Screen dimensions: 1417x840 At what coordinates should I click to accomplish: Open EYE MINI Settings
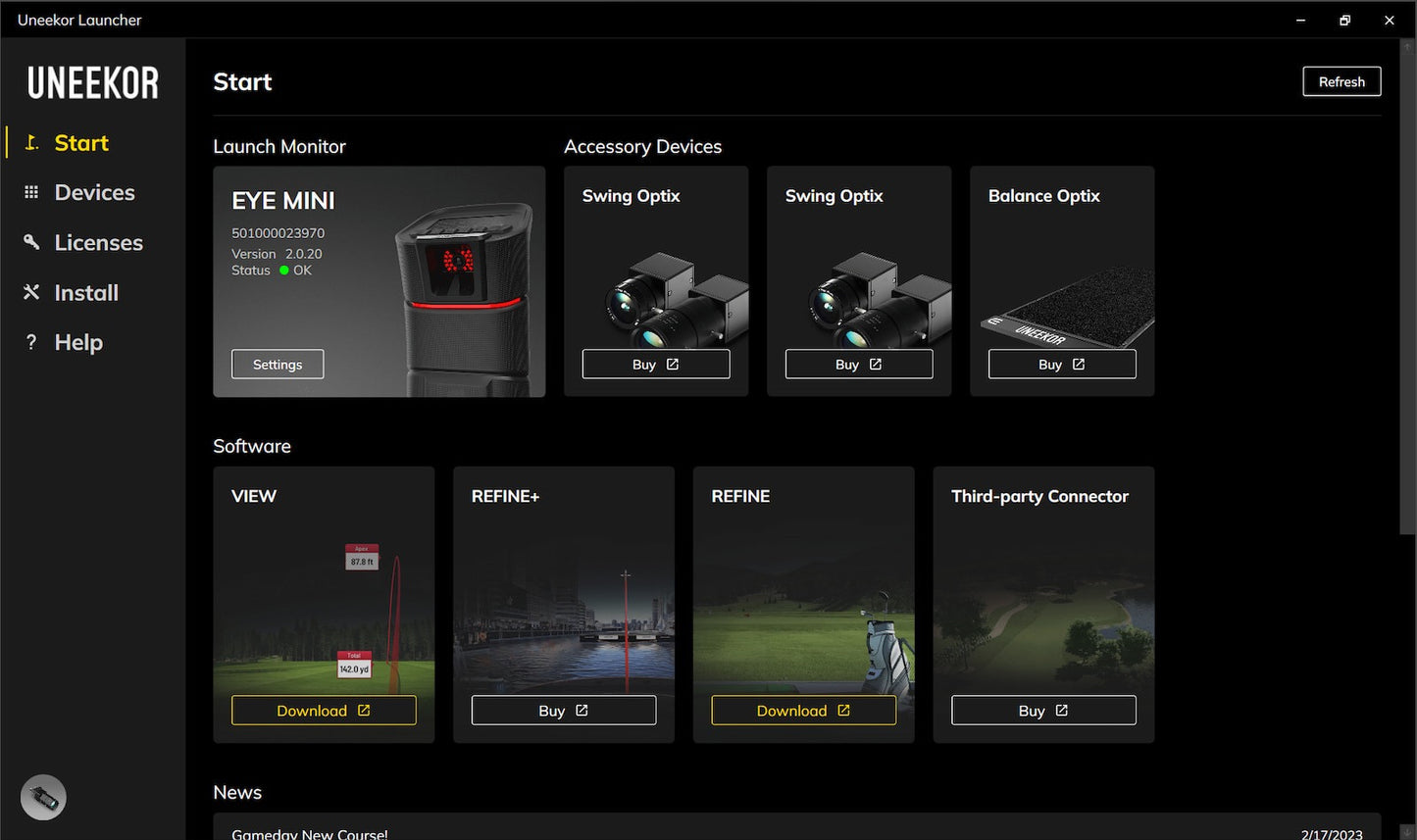pos(278,365)
